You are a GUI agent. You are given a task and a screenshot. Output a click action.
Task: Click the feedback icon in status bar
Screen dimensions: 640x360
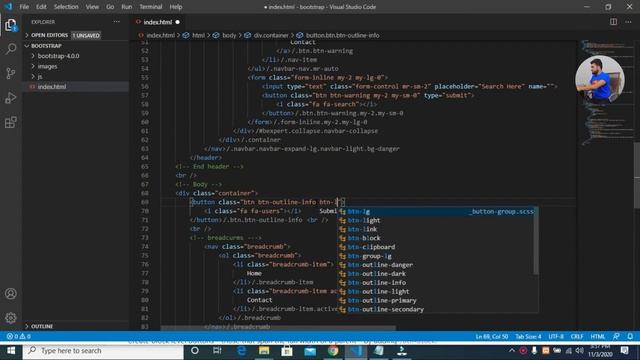[x=616, y=337]
